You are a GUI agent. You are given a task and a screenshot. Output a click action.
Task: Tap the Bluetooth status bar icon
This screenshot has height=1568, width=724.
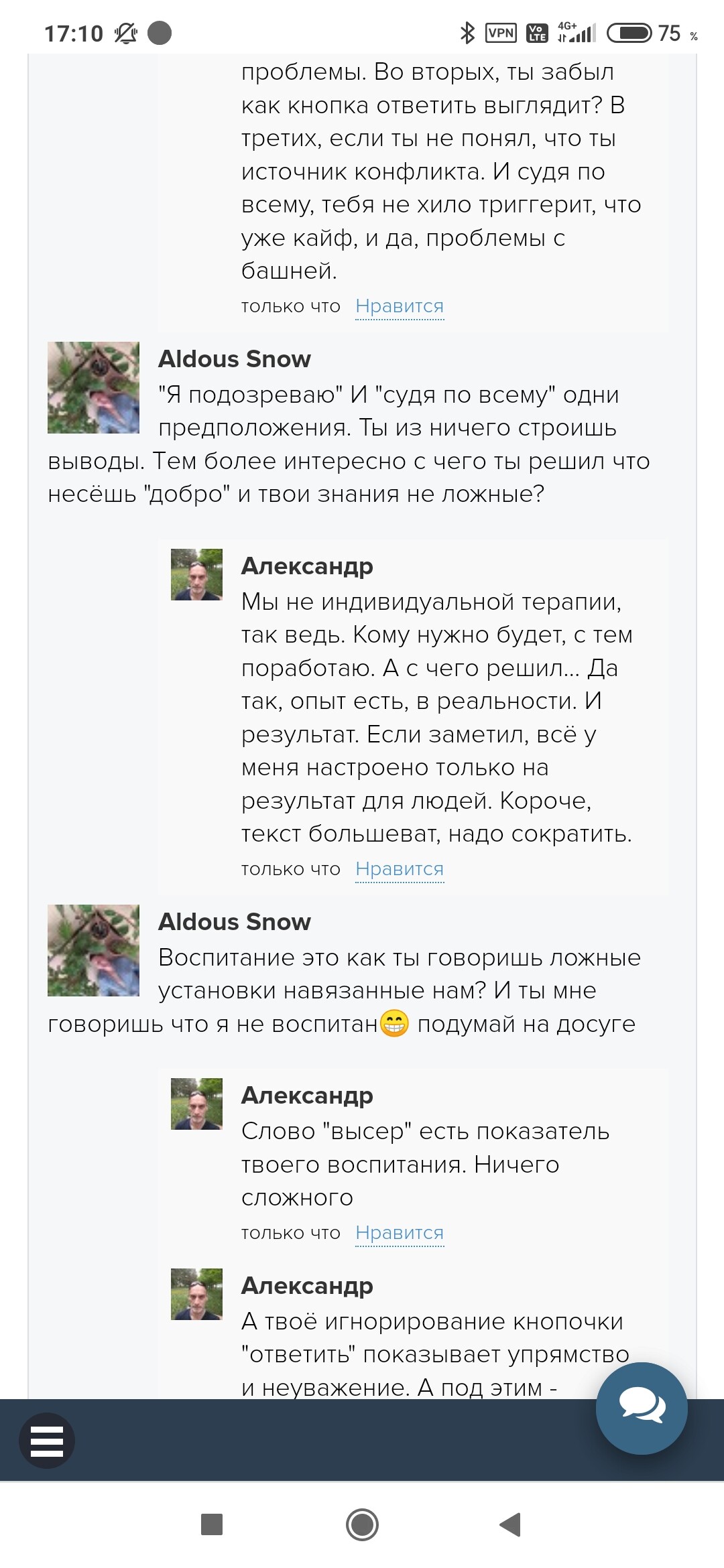pos(467,33)
